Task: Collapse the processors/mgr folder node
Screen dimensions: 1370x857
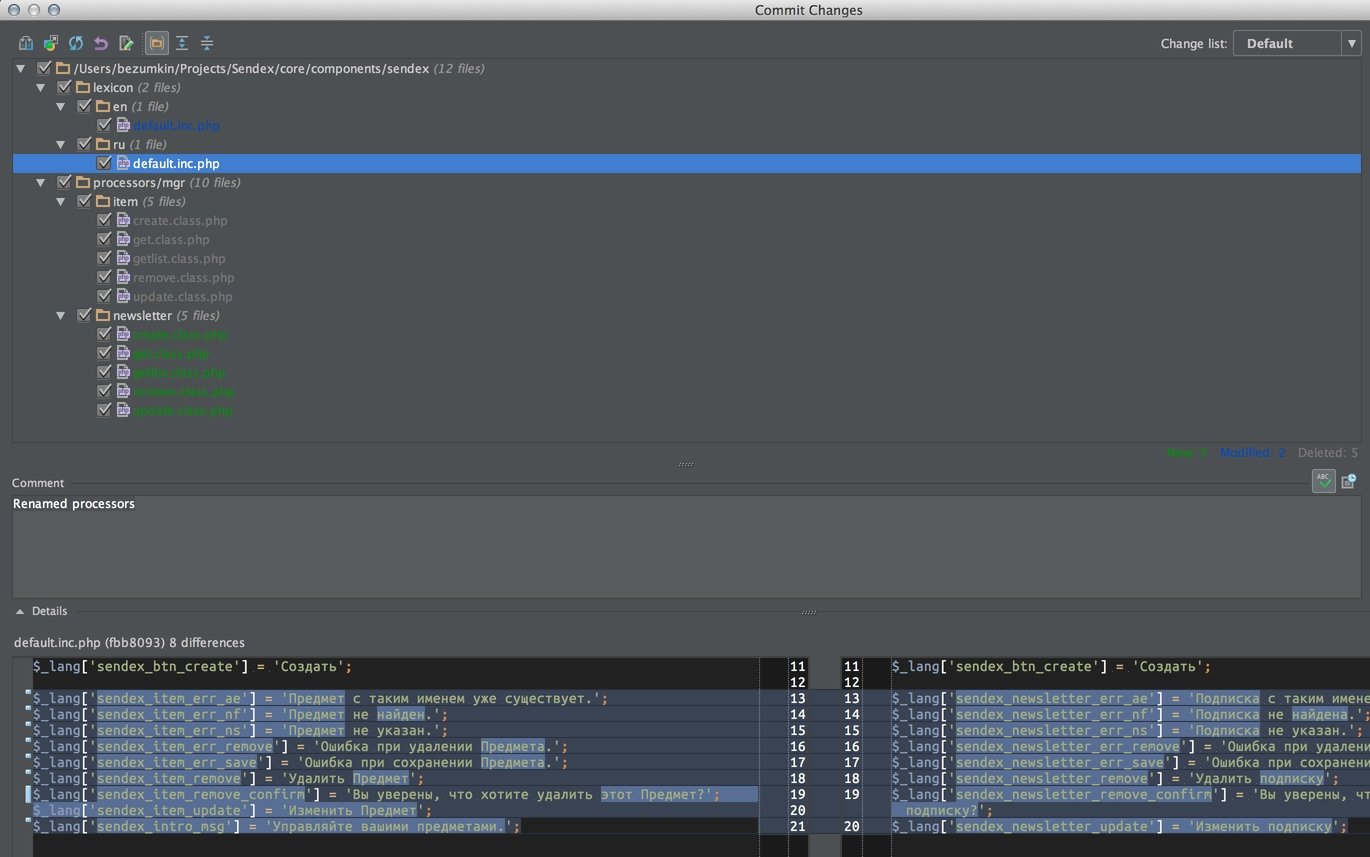Action: pos(41,183)
